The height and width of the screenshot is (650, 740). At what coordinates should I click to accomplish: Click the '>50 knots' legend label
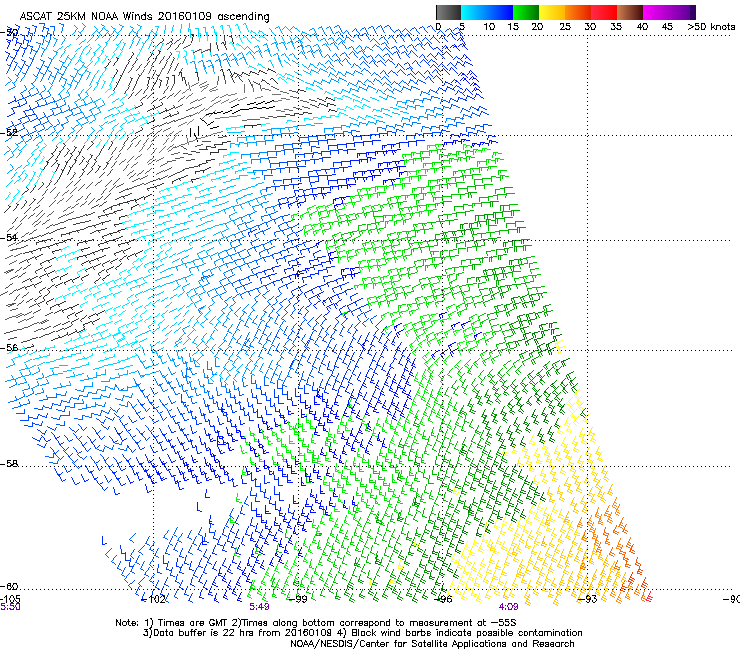click(711, 27)
